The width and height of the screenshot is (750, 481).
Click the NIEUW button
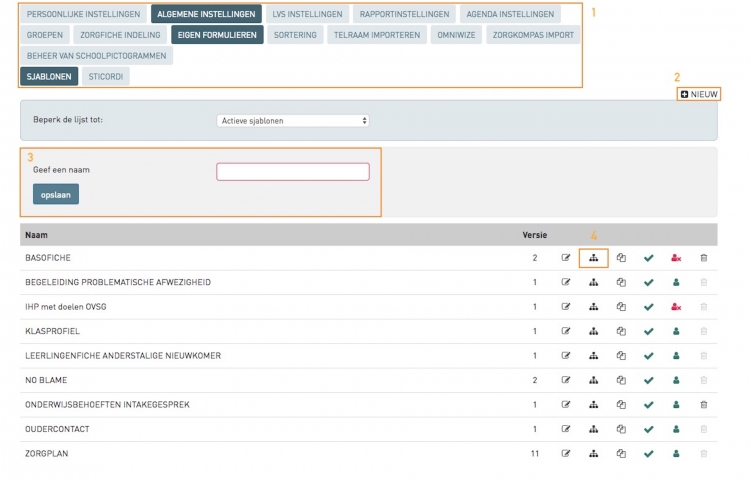[x=699, y=94]
